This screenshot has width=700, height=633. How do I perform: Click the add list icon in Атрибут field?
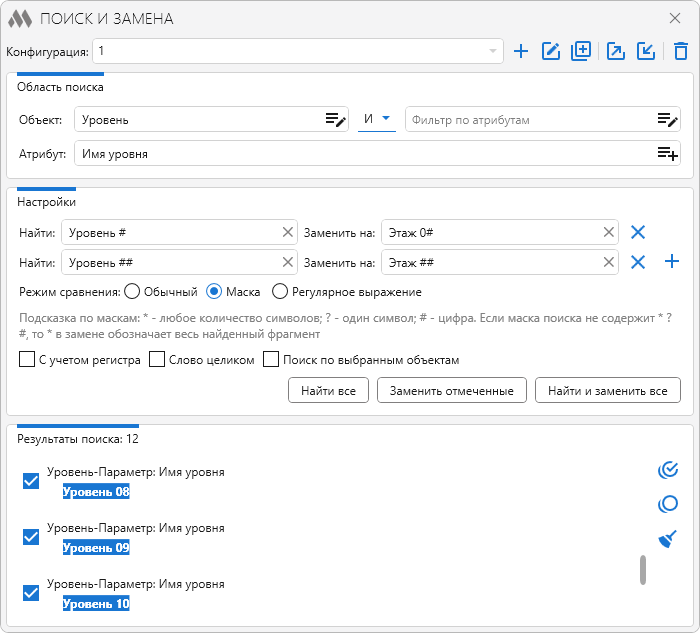[x=667, y=153]
